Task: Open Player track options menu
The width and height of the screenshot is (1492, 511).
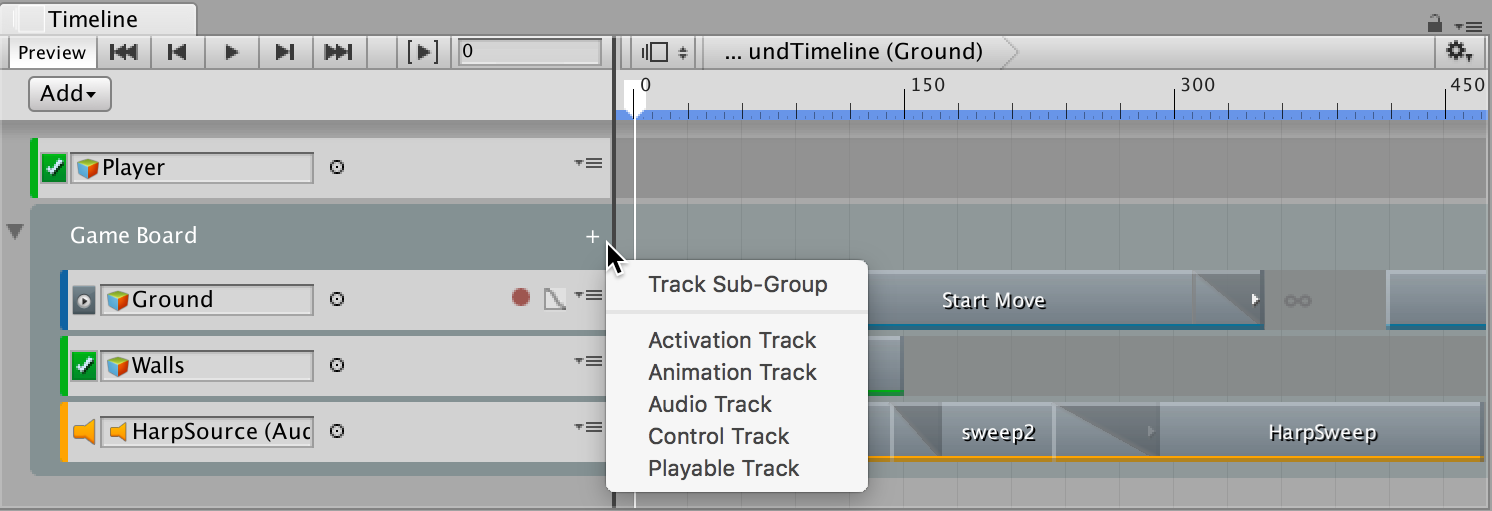Action: click(589, 163)
